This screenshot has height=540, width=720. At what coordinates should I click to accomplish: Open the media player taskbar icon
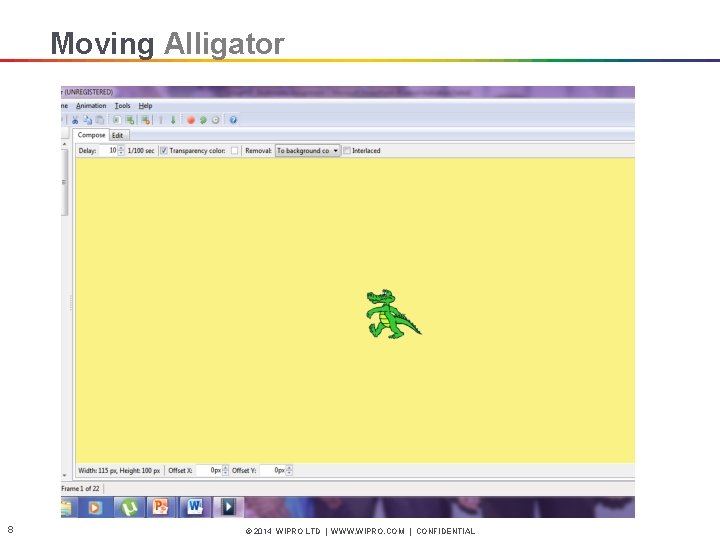[95, 507]
